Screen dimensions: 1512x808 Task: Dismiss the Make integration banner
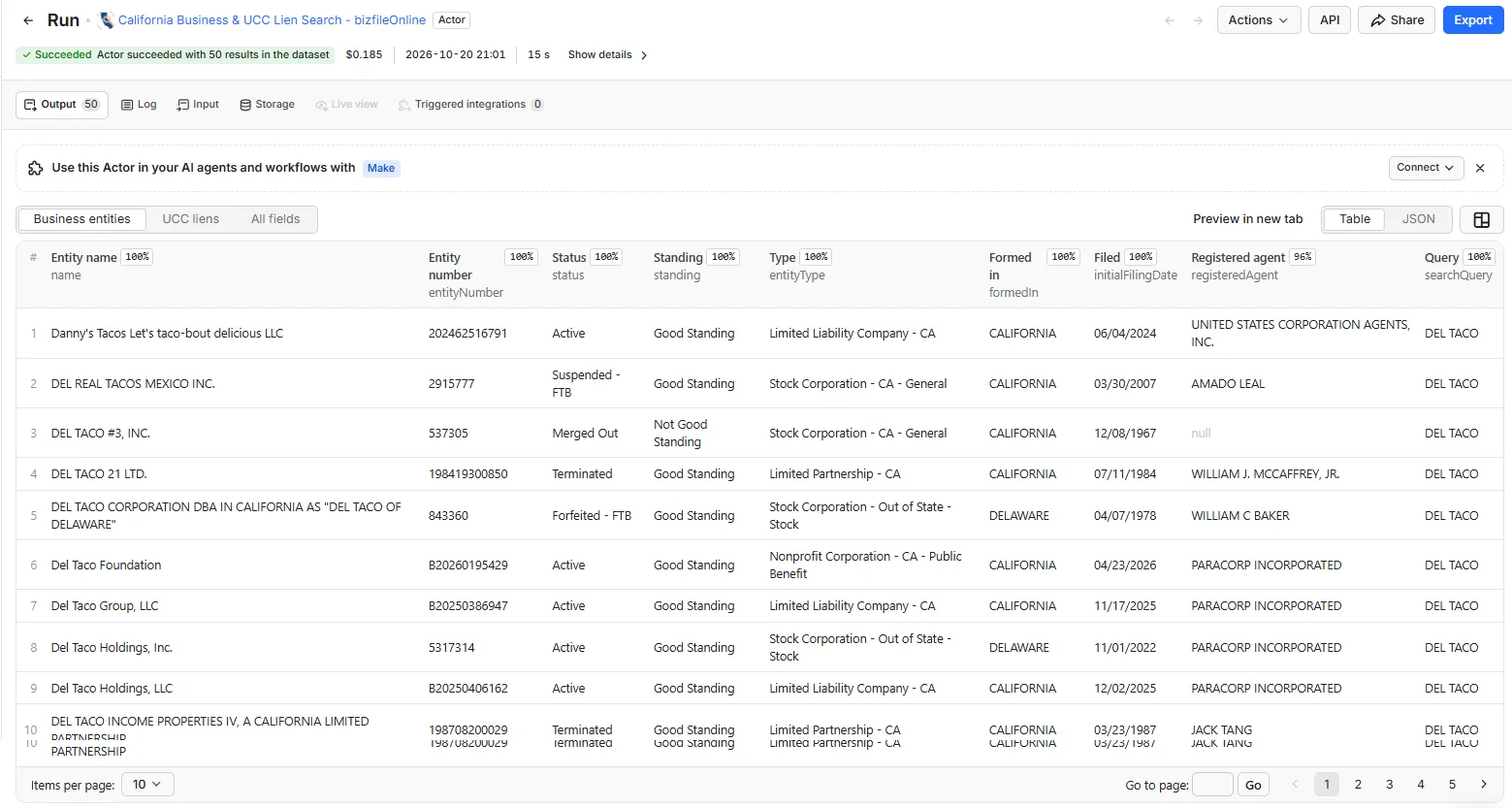(x=1480, y=168)
